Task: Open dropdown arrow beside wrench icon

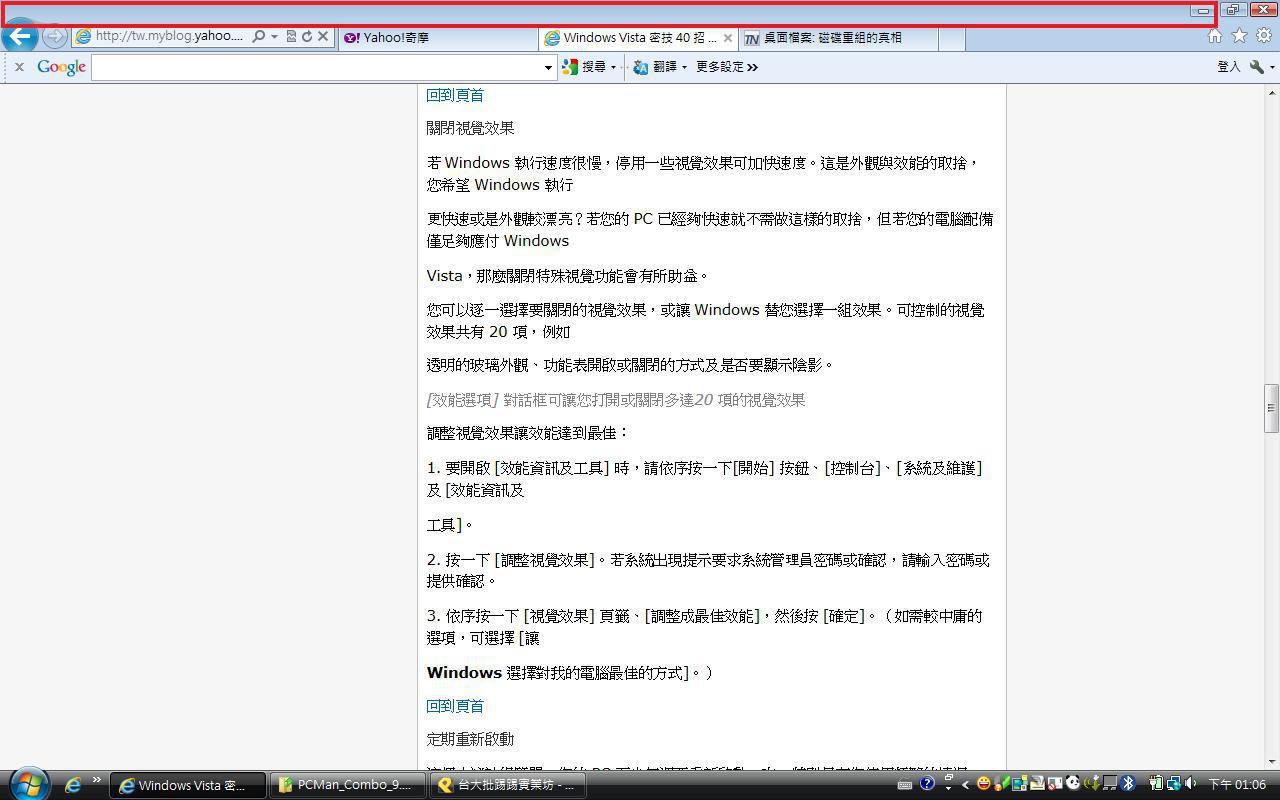Action: click(x=1271, y=68)
